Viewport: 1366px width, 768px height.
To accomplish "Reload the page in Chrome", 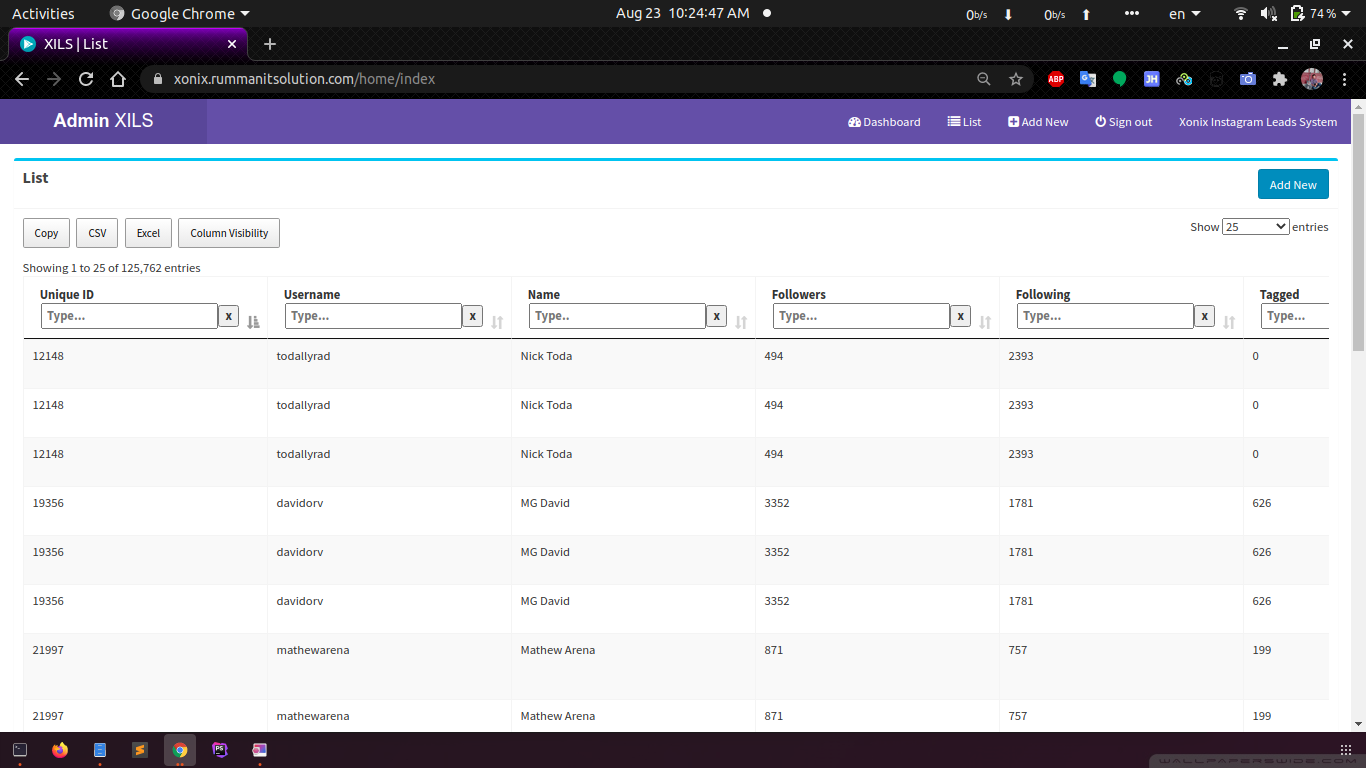I will click(x=86, y=79).
